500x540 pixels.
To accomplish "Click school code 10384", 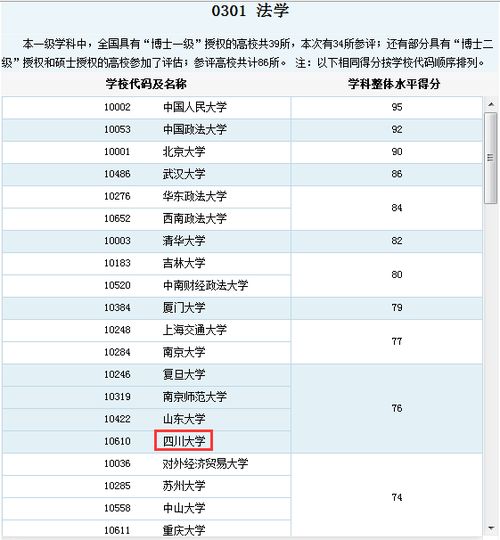I will tap(117, 308).
